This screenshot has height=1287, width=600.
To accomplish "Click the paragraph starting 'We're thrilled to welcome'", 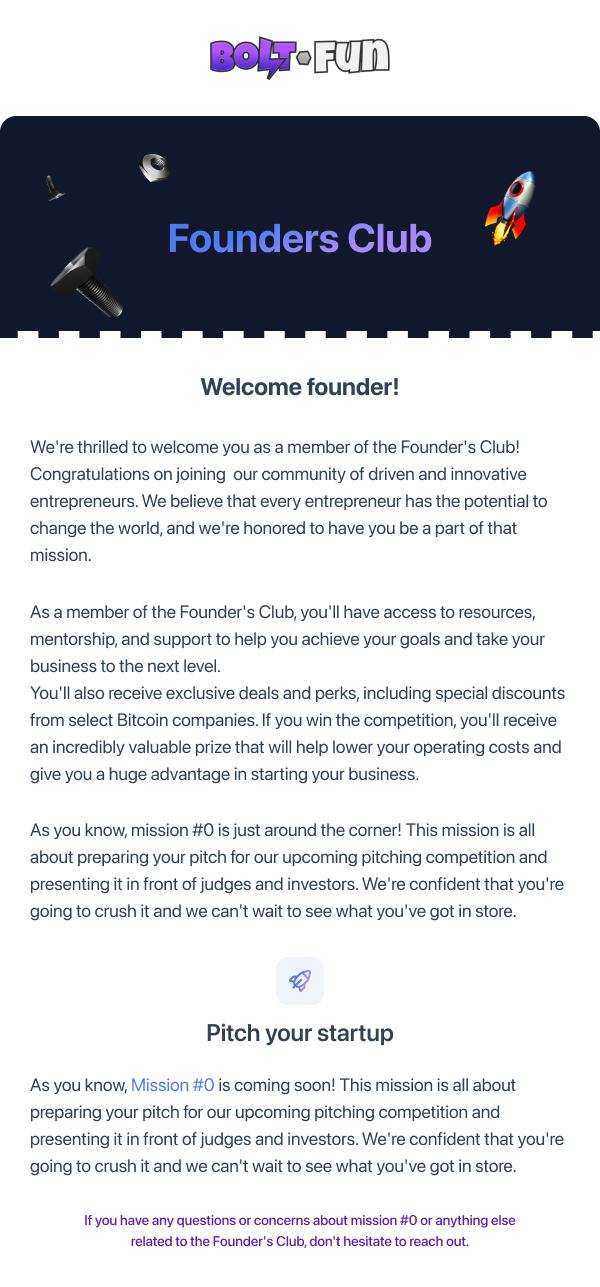I will pyautogui.click(x=289, y=500).
